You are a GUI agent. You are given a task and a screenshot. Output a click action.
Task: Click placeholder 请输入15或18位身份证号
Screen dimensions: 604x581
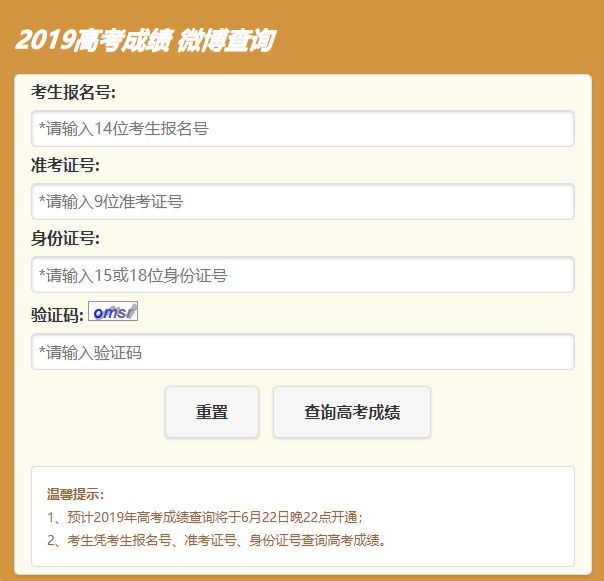pos(133,275)
